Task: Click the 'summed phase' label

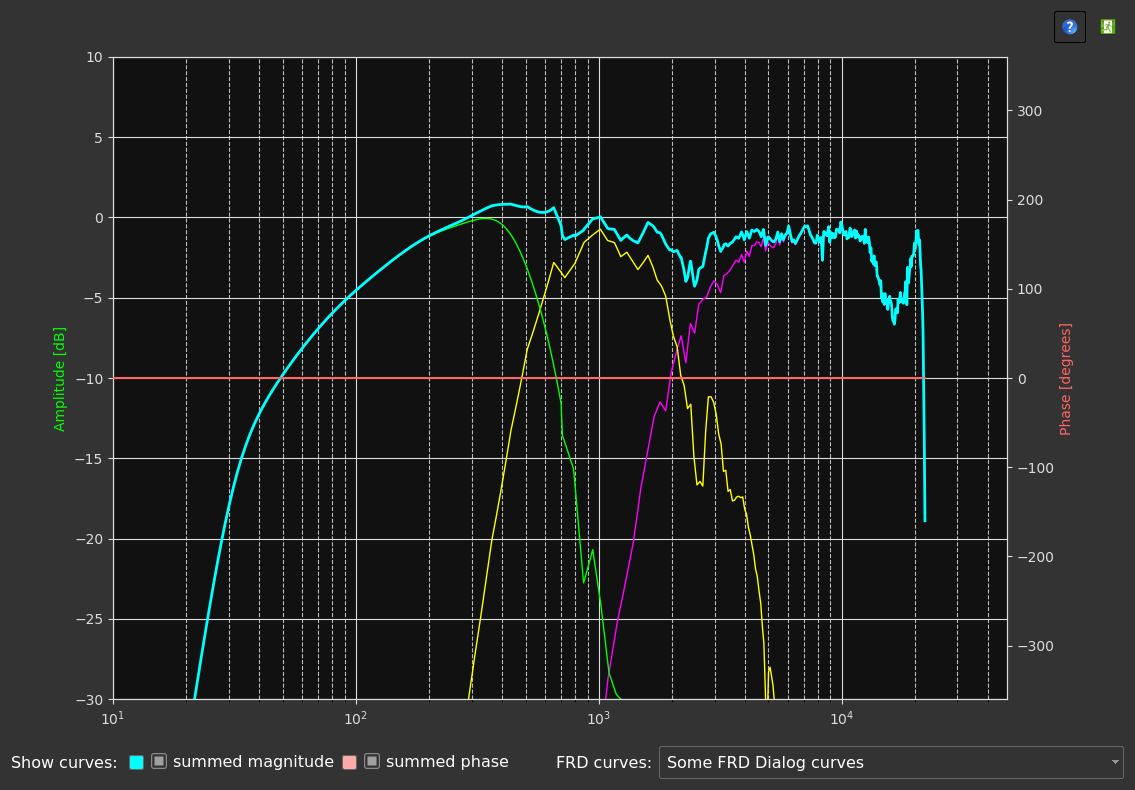Action: pyautogui.click(x=447, y=762)
